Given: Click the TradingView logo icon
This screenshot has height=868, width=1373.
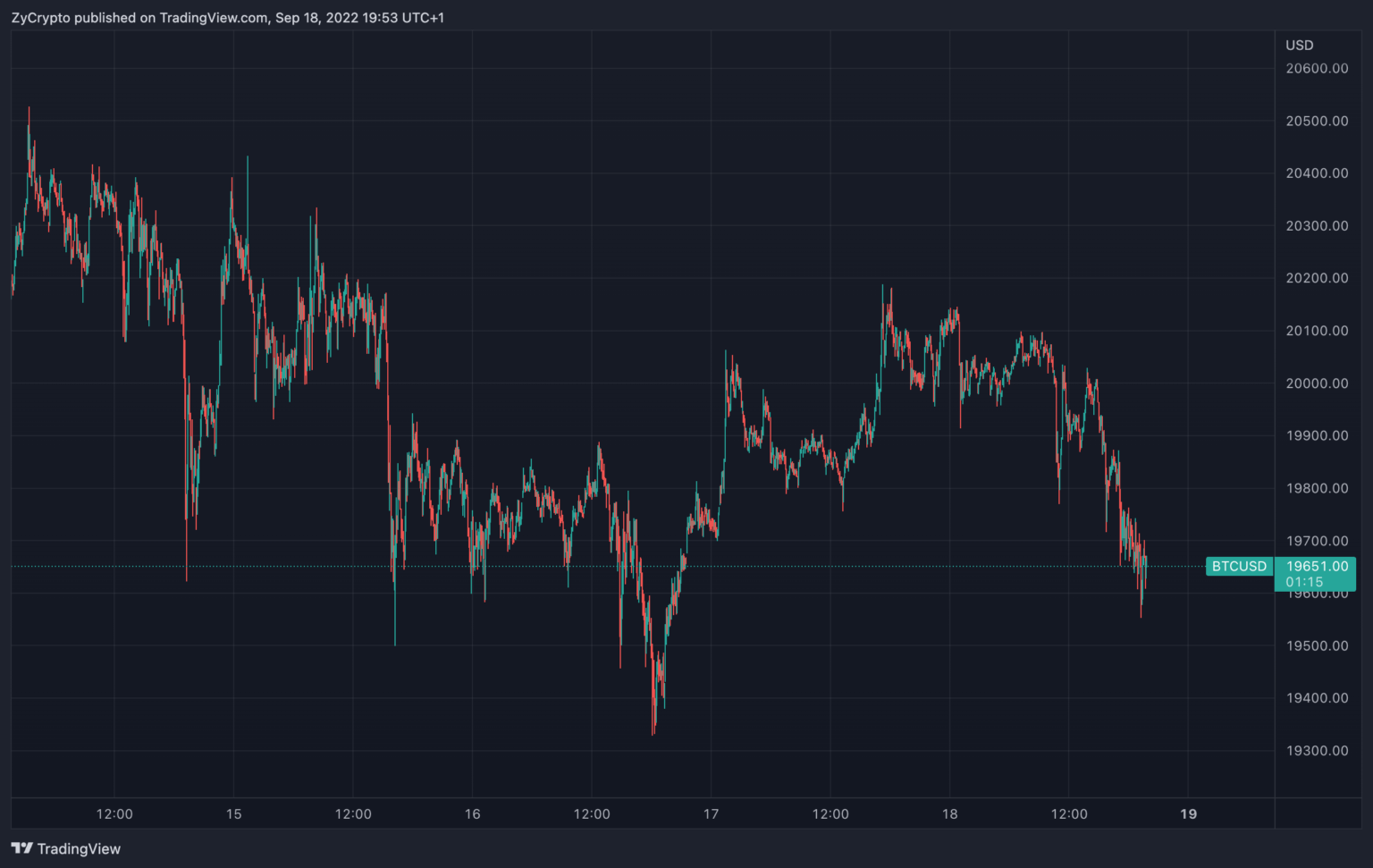Looking at the screenshot, I should pyautogui.click(x=21, y=848).
